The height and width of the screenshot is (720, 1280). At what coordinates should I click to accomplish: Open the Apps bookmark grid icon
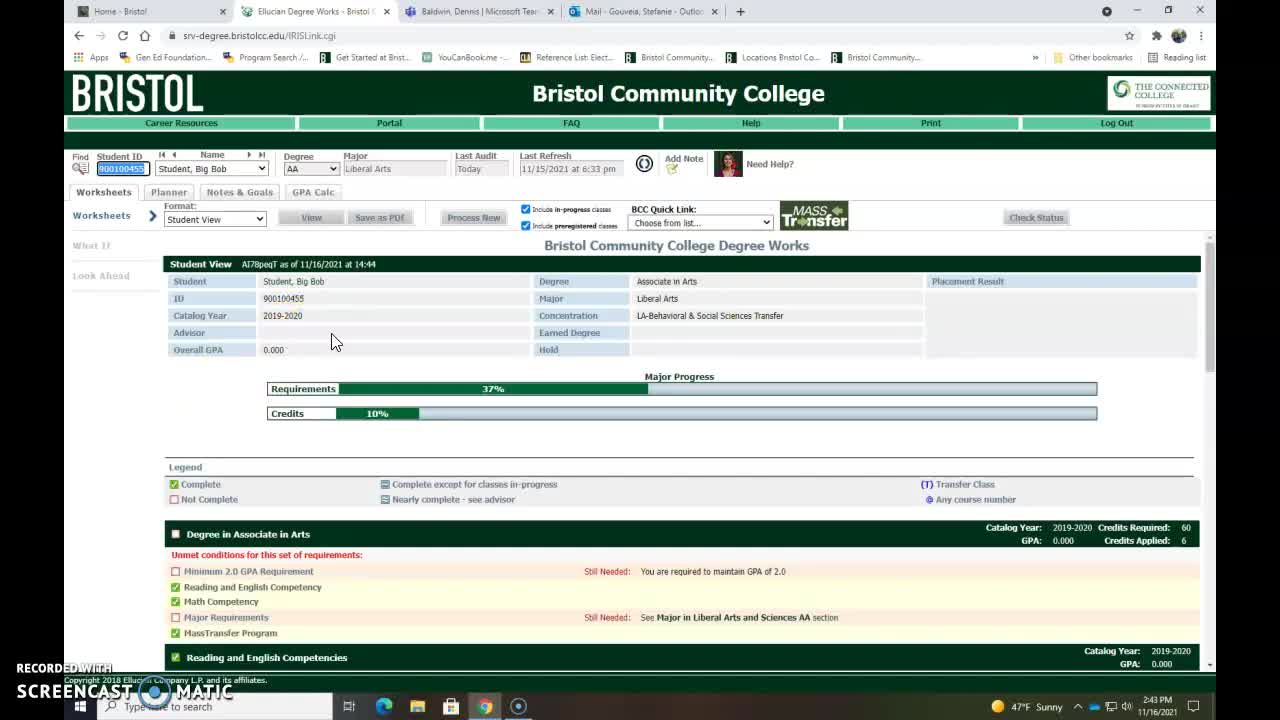(x=79, y=57)
